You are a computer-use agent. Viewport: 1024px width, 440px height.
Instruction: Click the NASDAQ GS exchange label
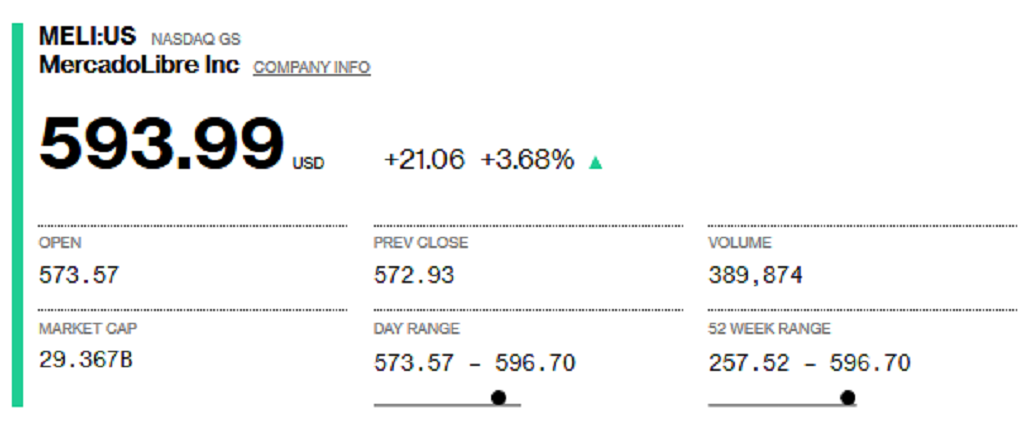click(x=196, y=39)
